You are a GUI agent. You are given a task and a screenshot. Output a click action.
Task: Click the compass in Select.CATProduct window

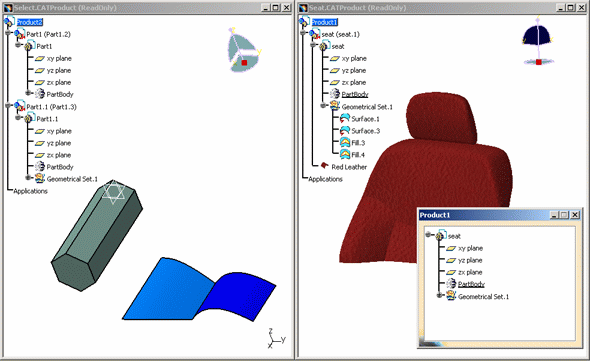tap(243, 50)
